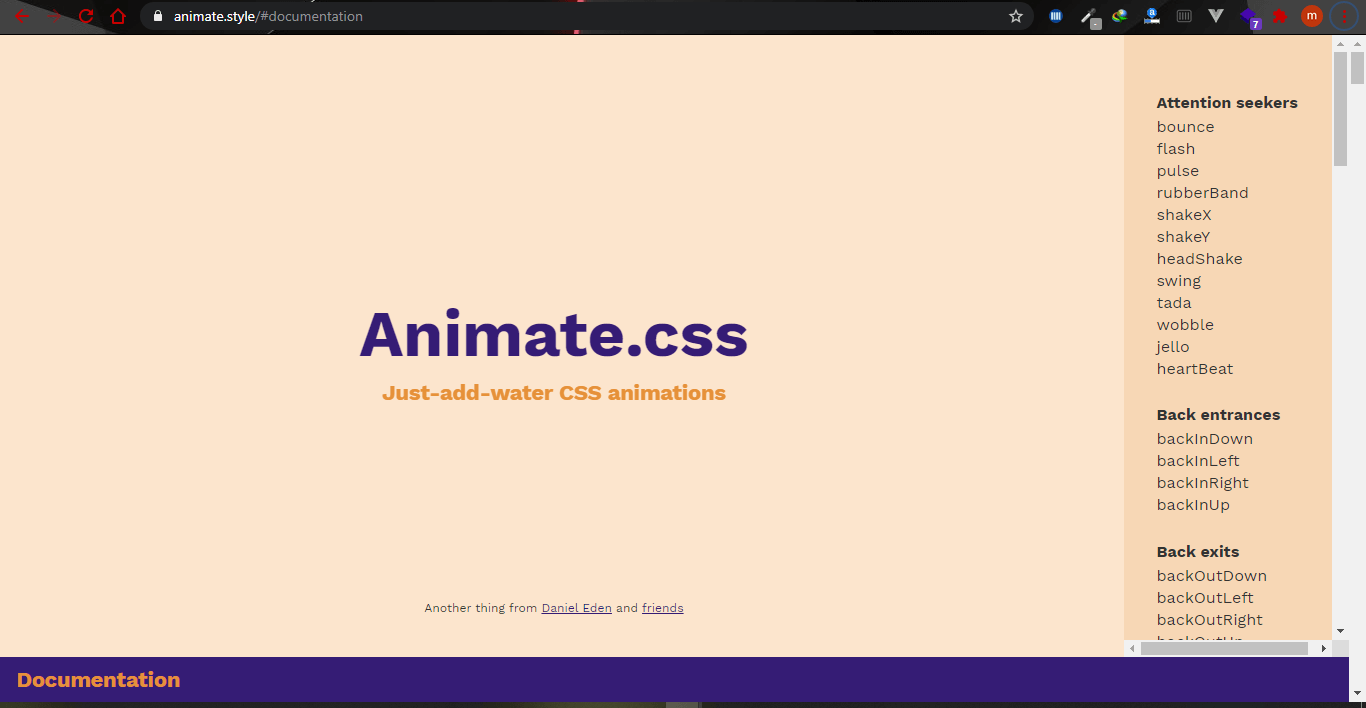Bookmark this page with the star icon

[x=1016, y=16]
